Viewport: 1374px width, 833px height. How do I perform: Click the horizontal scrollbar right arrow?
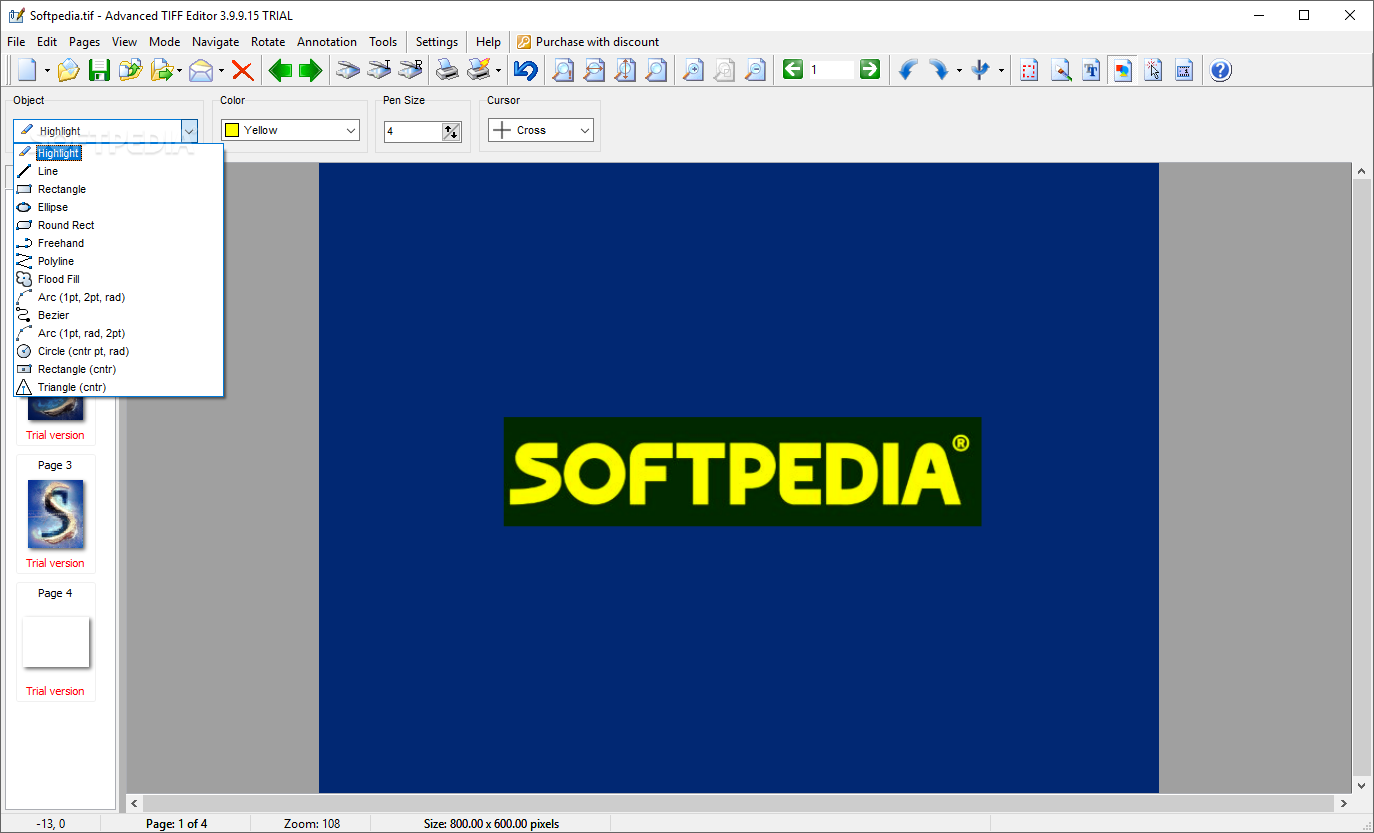click(1343, 803)
